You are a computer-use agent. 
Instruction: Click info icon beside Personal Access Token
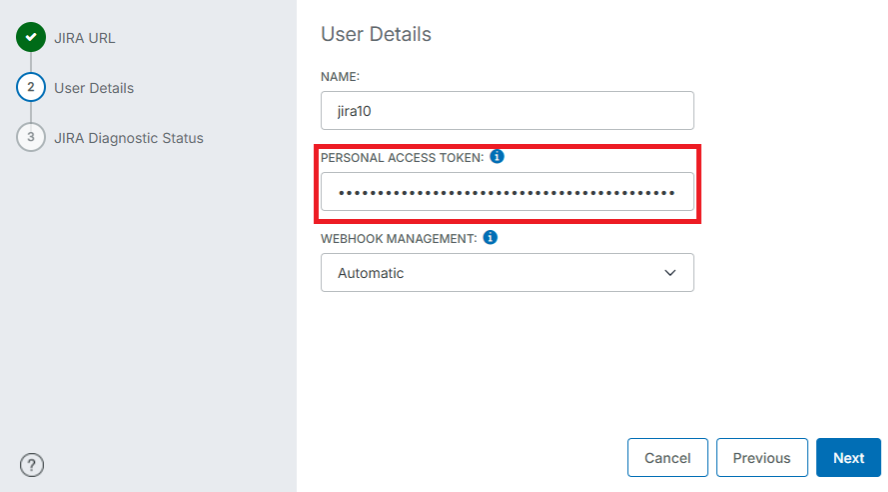pos(497,158)
